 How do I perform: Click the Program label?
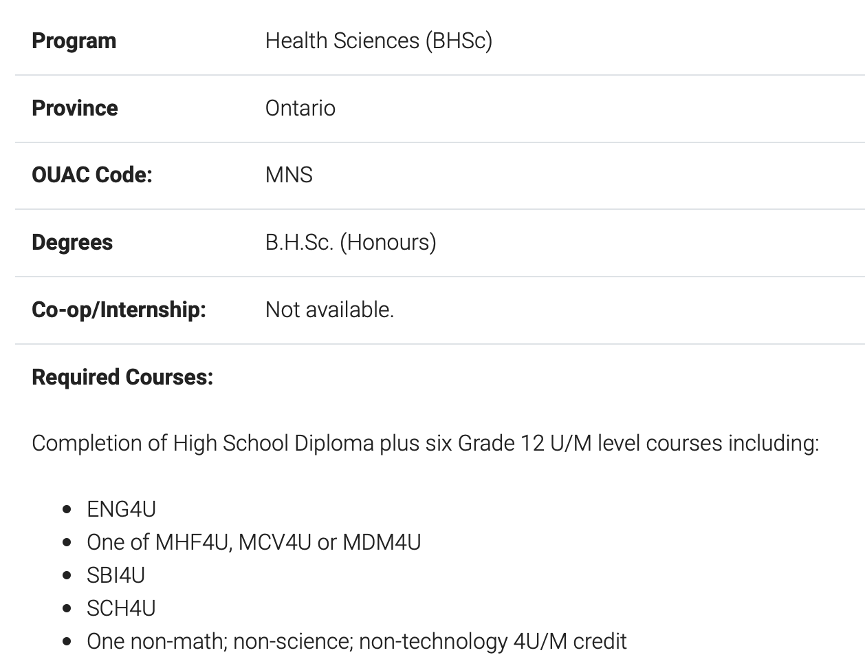(x=74, y=41)
